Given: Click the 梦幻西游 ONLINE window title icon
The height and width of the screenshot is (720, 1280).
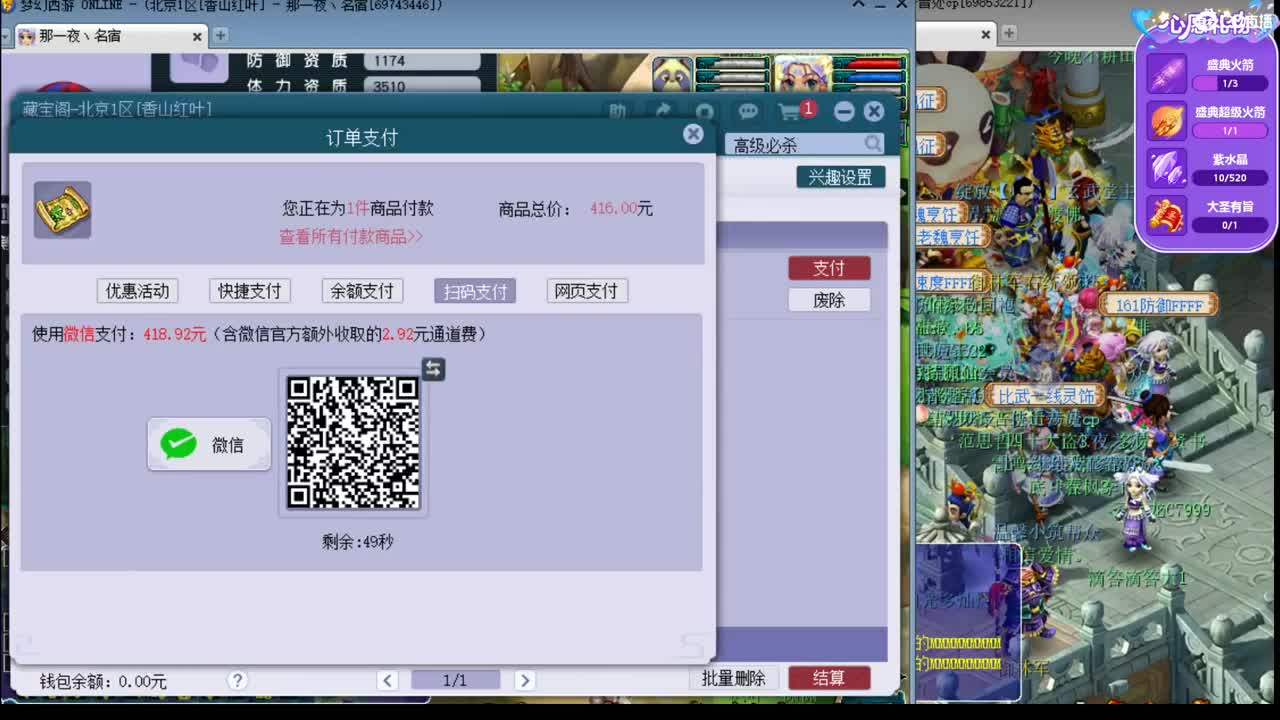Looking at the screenshot, I should pos(8,6).
